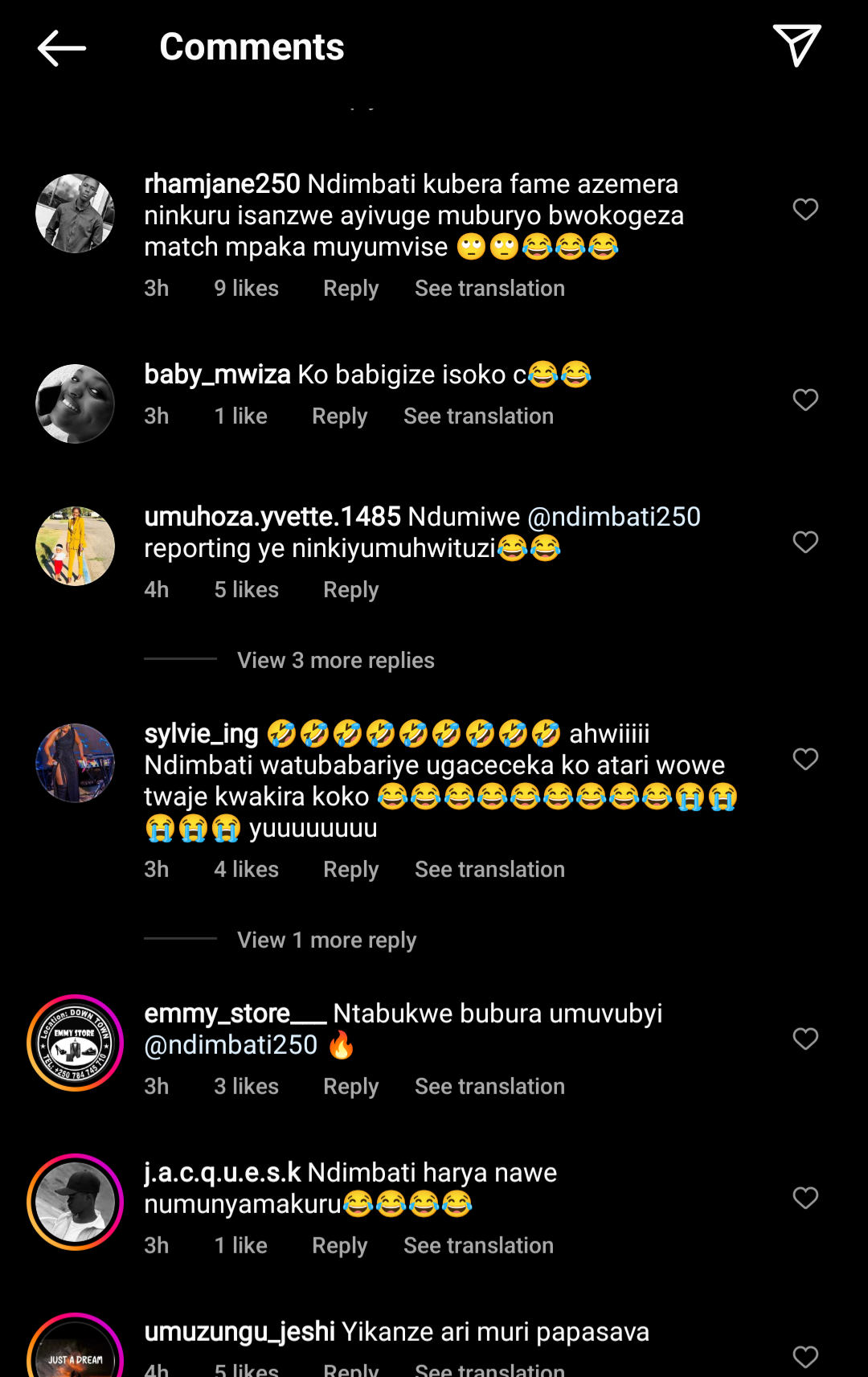Viewport: 868px width, 1377px height.
Task: Reply to baby_mwiza's comment
Action: 339,416
